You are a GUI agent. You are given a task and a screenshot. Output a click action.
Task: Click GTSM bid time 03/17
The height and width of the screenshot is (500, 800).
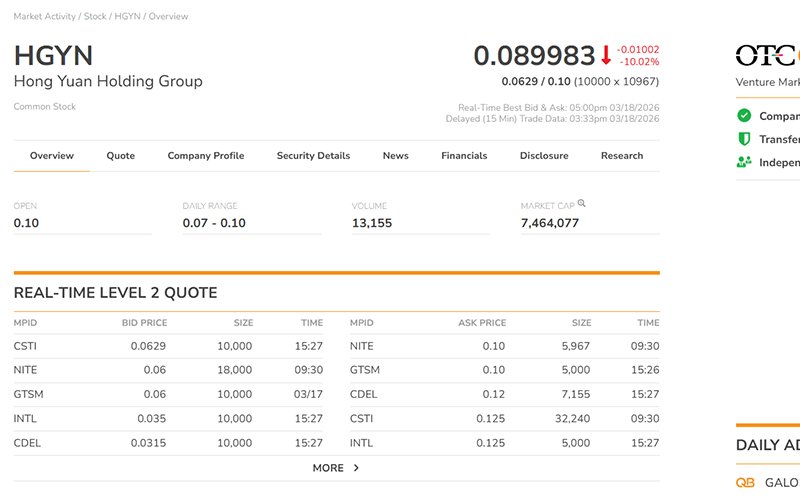(308, 394)
